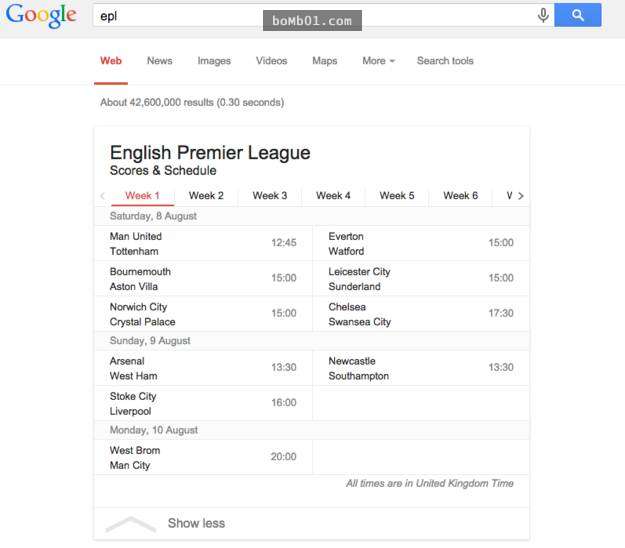
Task: Click the Google logo
Action: pyautogui.click(x=41, y=15)
